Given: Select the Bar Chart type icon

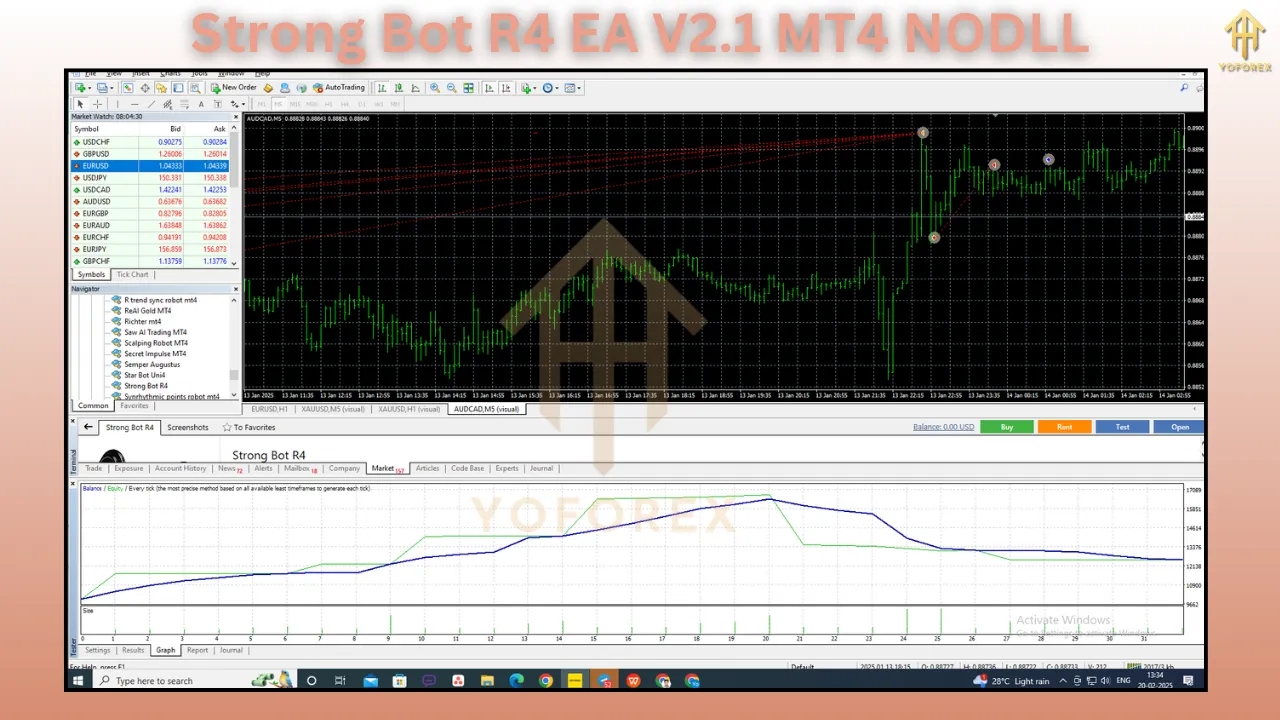Looking at the screenshot, I should (x=382, y=88).
